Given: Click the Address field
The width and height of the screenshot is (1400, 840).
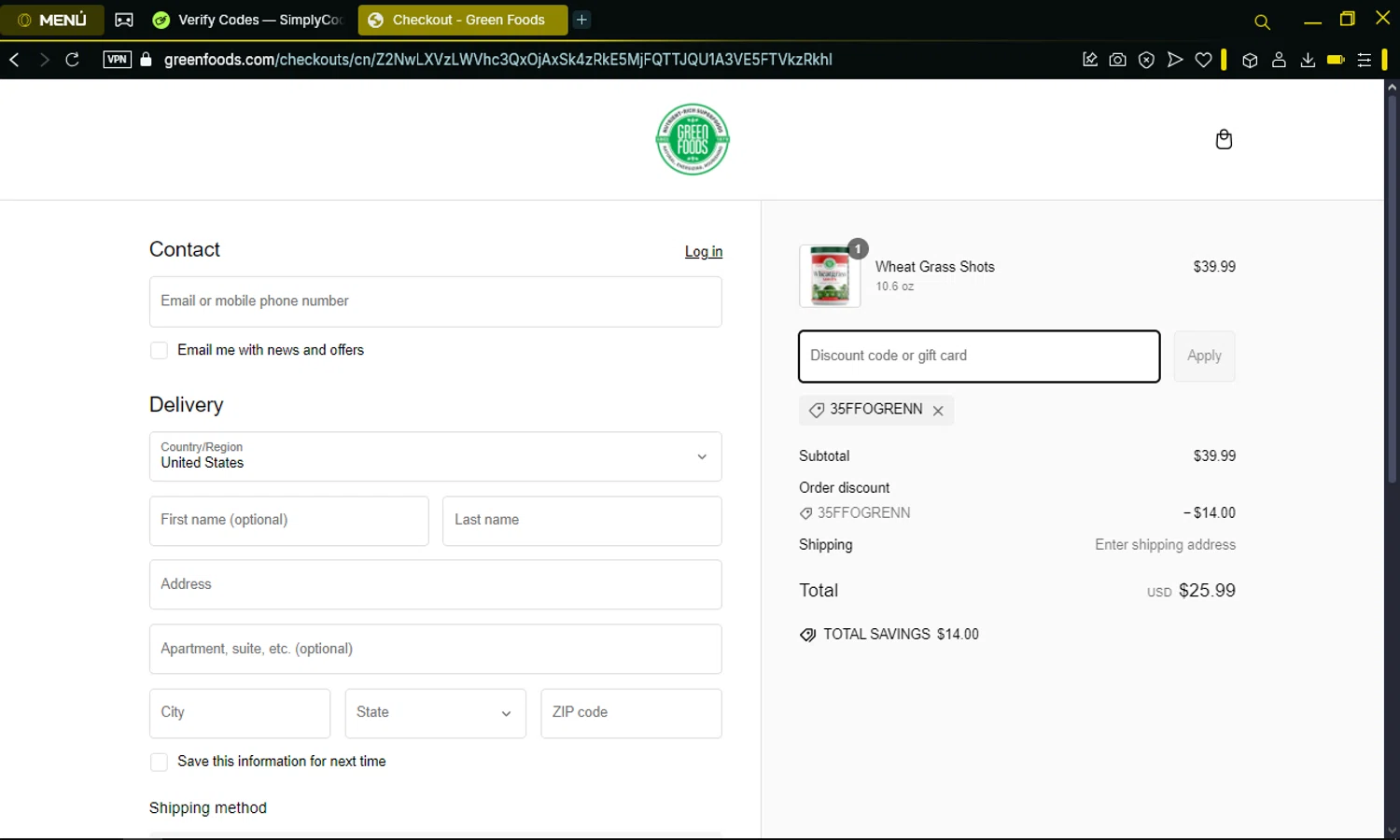Looking at the screenshot, I should click(x=435, y=584).
